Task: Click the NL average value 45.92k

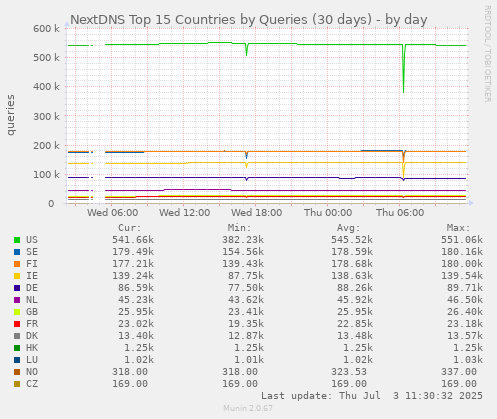Action: point(355,300)
